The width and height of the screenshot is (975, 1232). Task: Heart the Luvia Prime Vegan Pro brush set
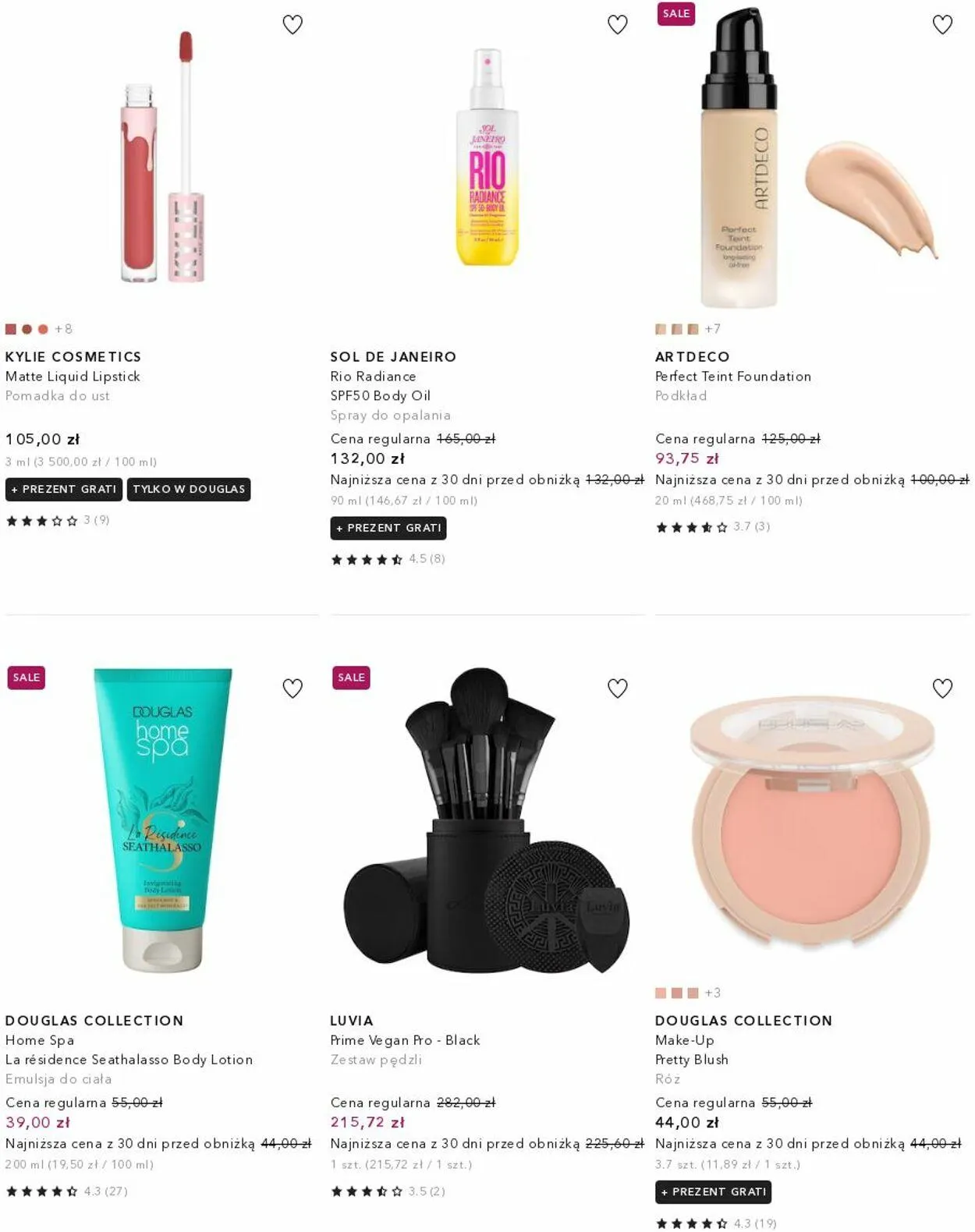(x=618, y=689)
